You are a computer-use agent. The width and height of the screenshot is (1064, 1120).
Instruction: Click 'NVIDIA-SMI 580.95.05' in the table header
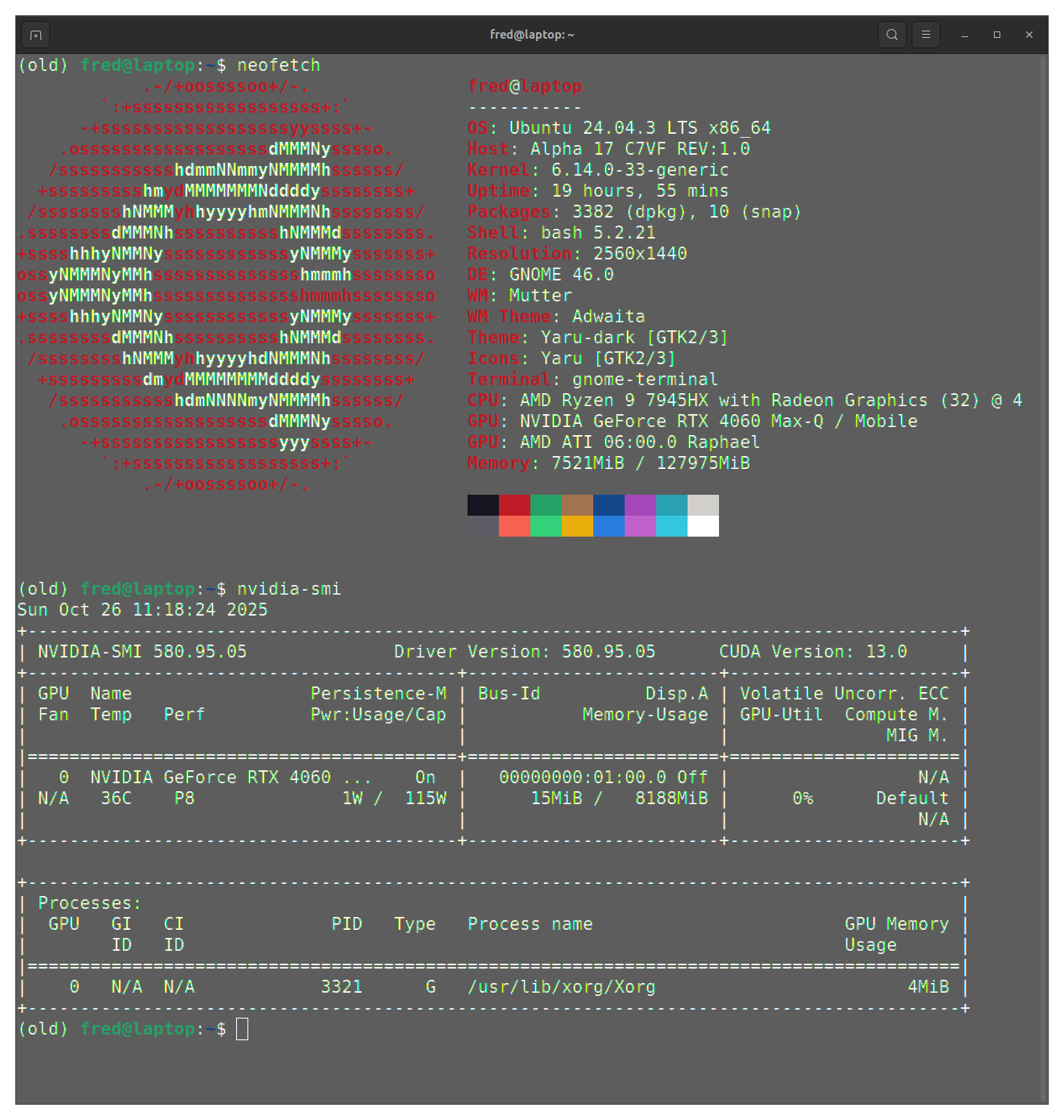142,652
